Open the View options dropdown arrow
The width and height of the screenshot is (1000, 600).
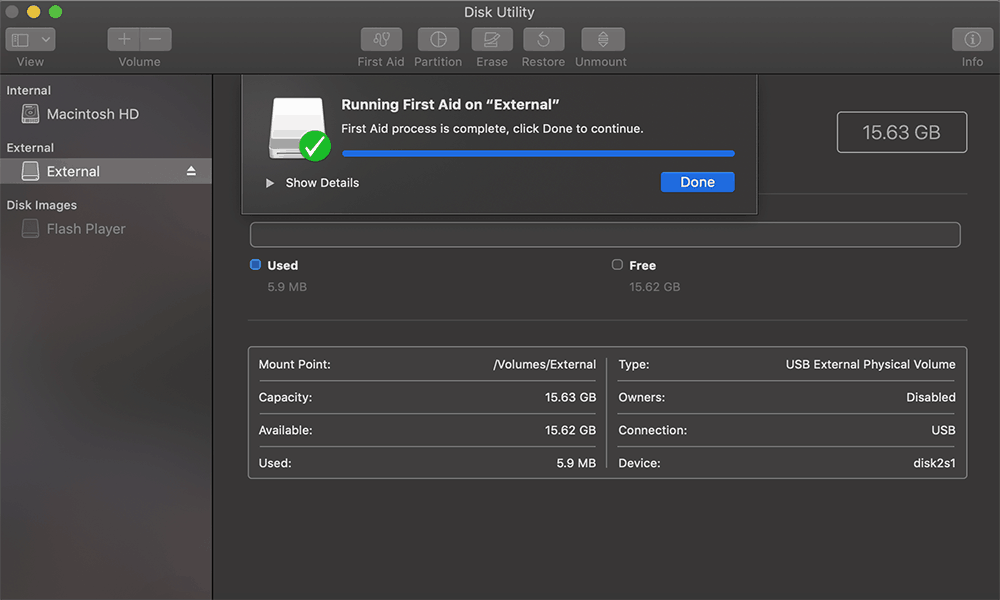coord(46,40)
